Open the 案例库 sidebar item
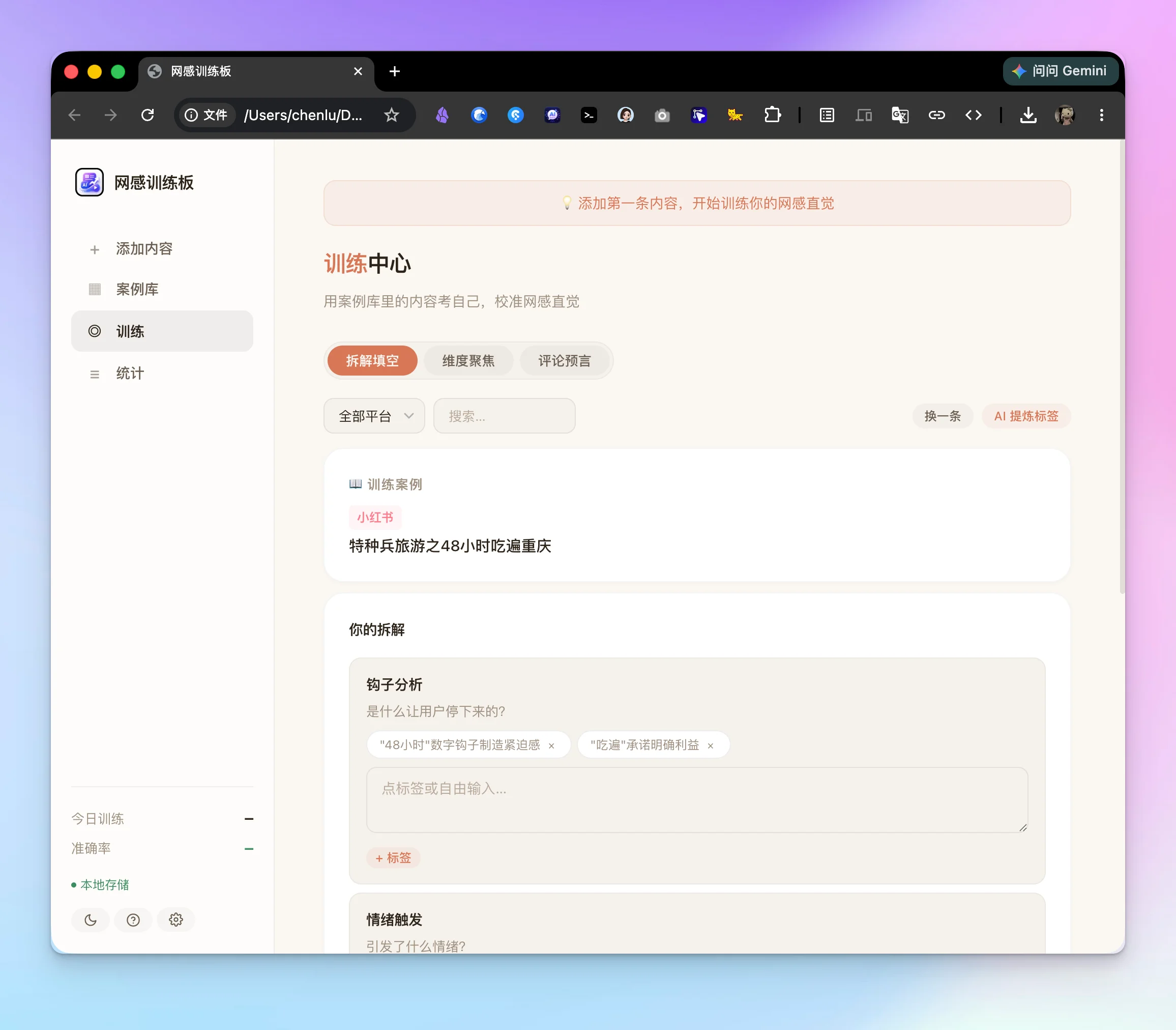The image size is (1176, 1030). 162,289
